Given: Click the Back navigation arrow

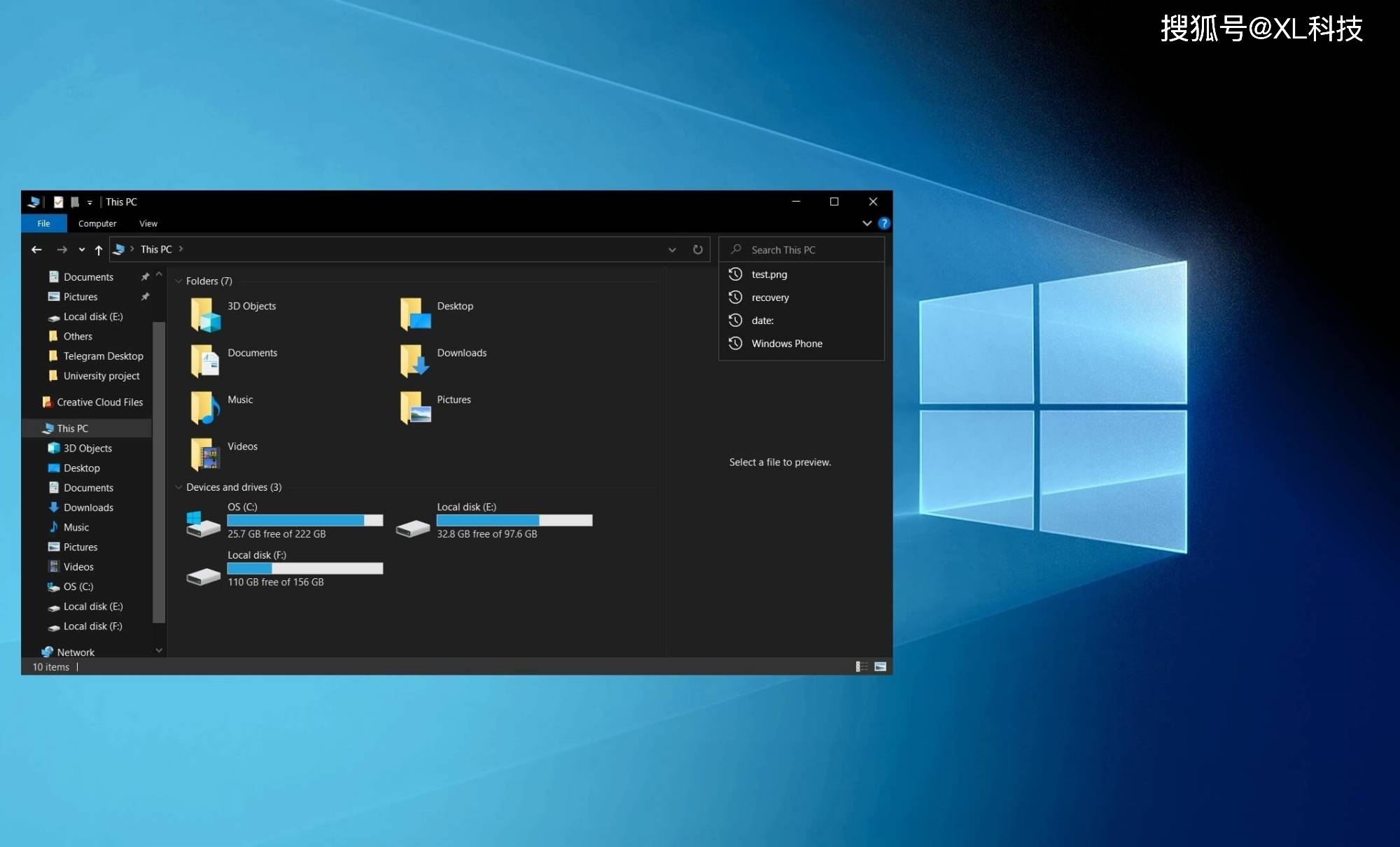Looking at the screenshot, I should 36,249.
